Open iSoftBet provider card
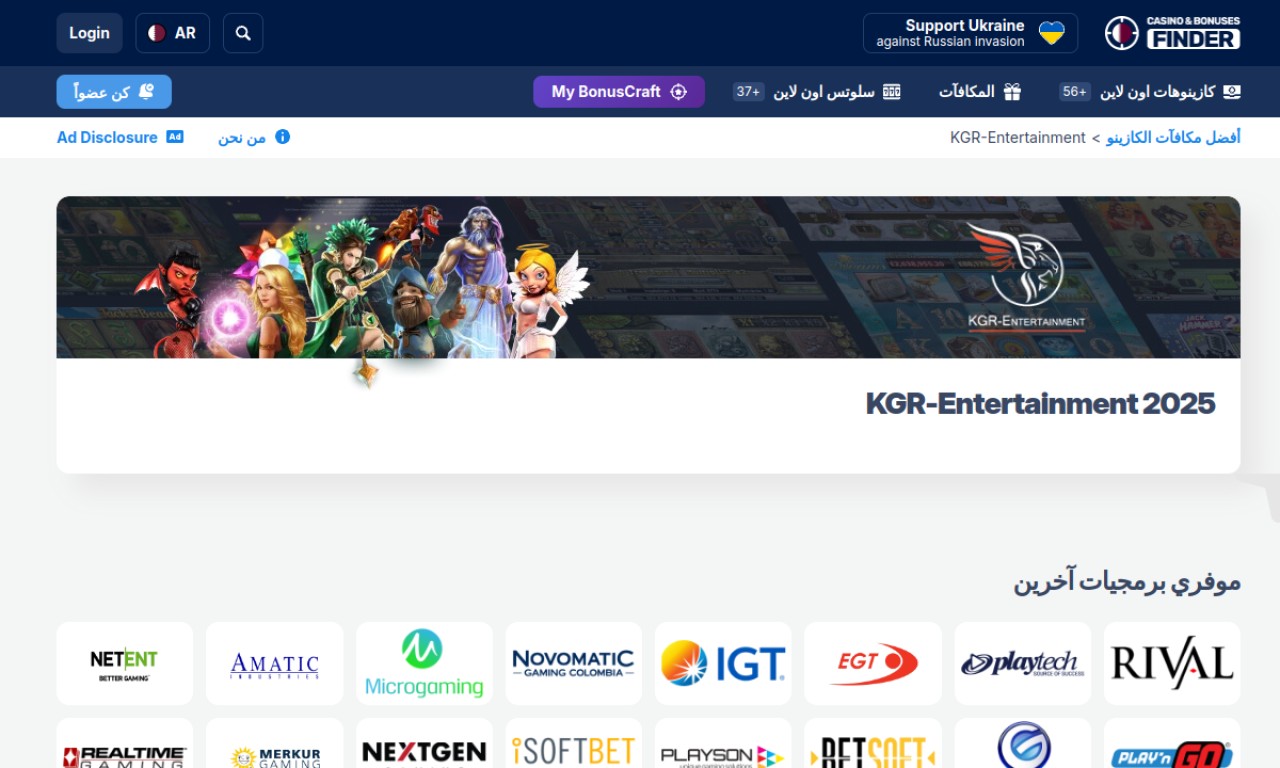1280x768 pixels. point(573,743)
